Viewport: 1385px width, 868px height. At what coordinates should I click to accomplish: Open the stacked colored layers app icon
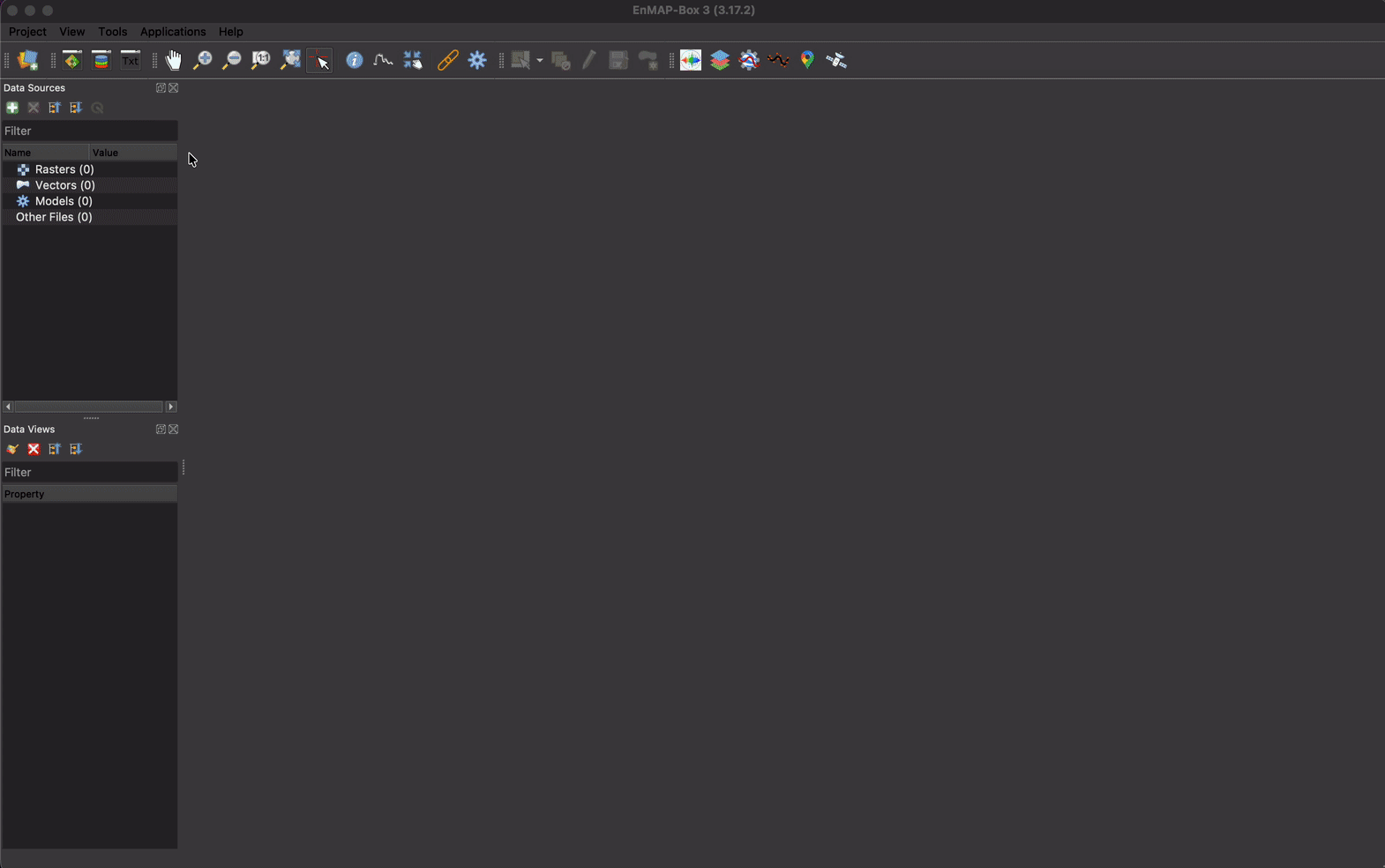(720, 60)
